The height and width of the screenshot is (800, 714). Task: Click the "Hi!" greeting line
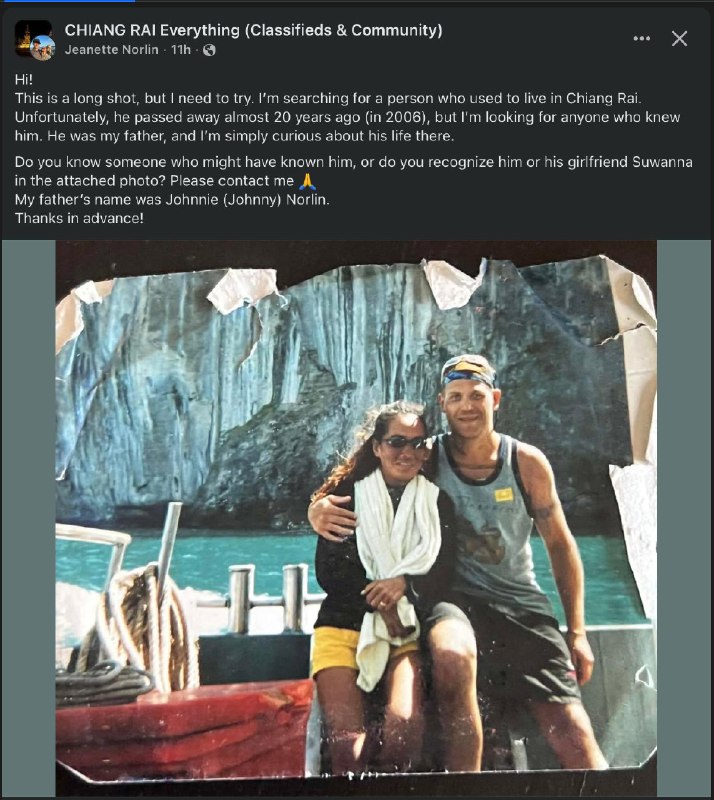pos(23,79)
